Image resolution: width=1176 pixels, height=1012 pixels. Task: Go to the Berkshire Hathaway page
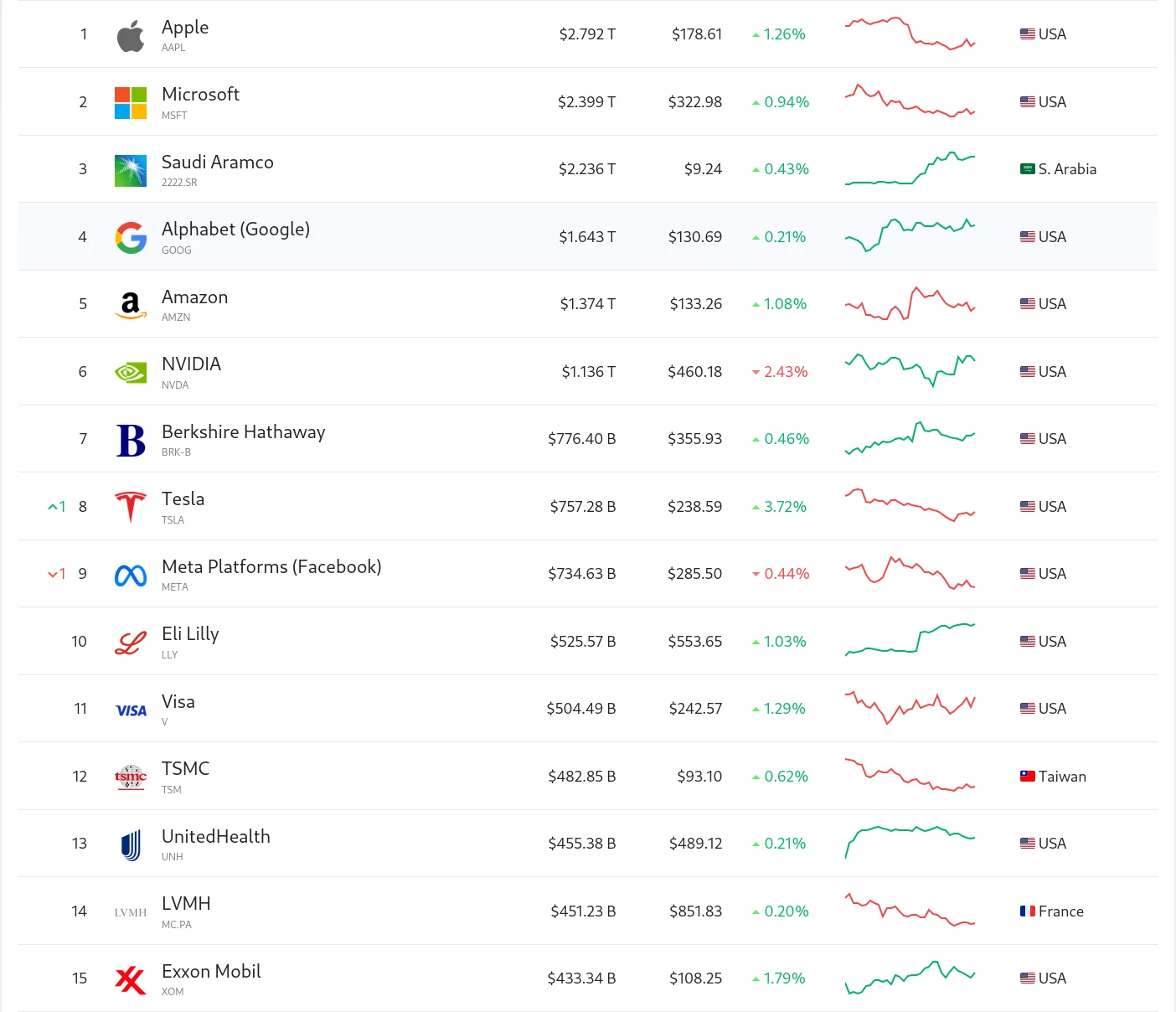coord(243,432)
